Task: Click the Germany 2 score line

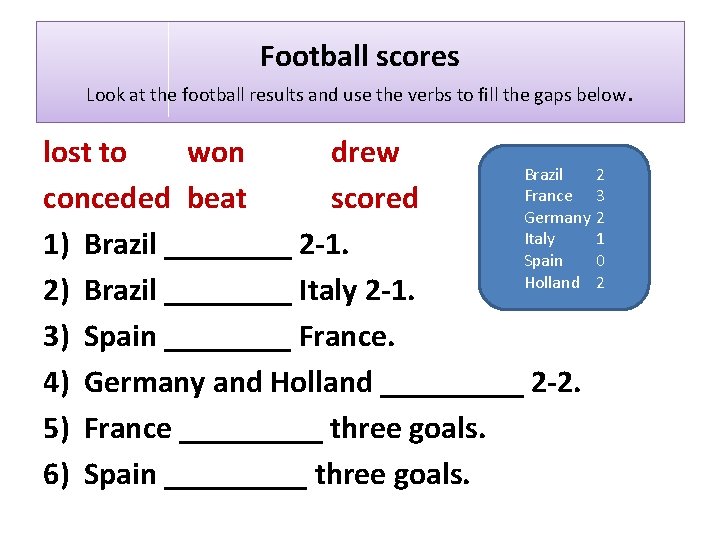Action: (564, 218)
